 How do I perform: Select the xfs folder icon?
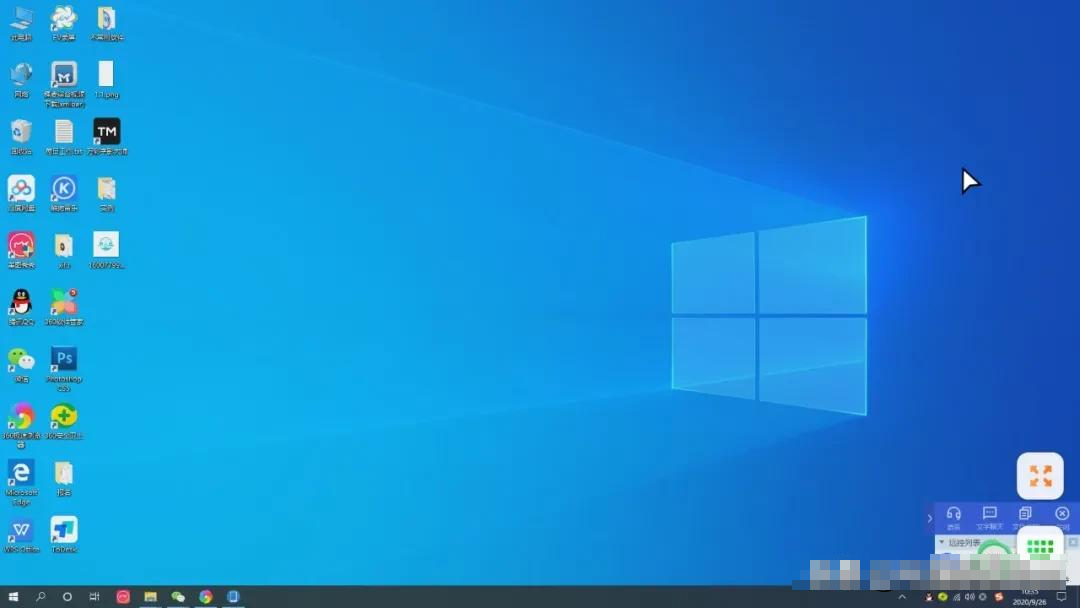click(x=64, y=250)
